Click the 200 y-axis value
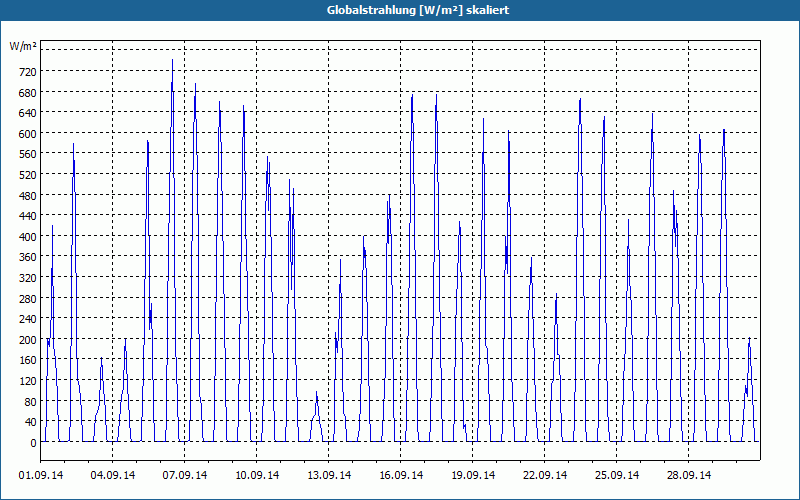800x500 pixels. coord(27,340)
